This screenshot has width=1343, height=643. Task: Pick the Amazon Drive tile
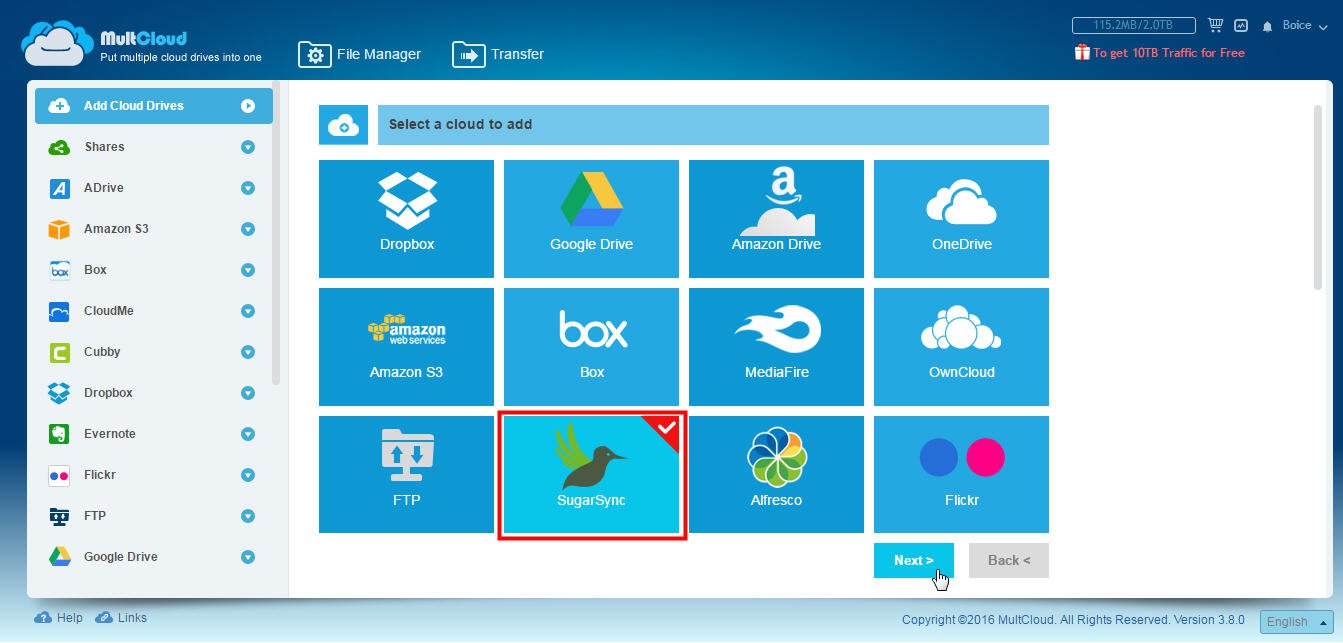776,219
